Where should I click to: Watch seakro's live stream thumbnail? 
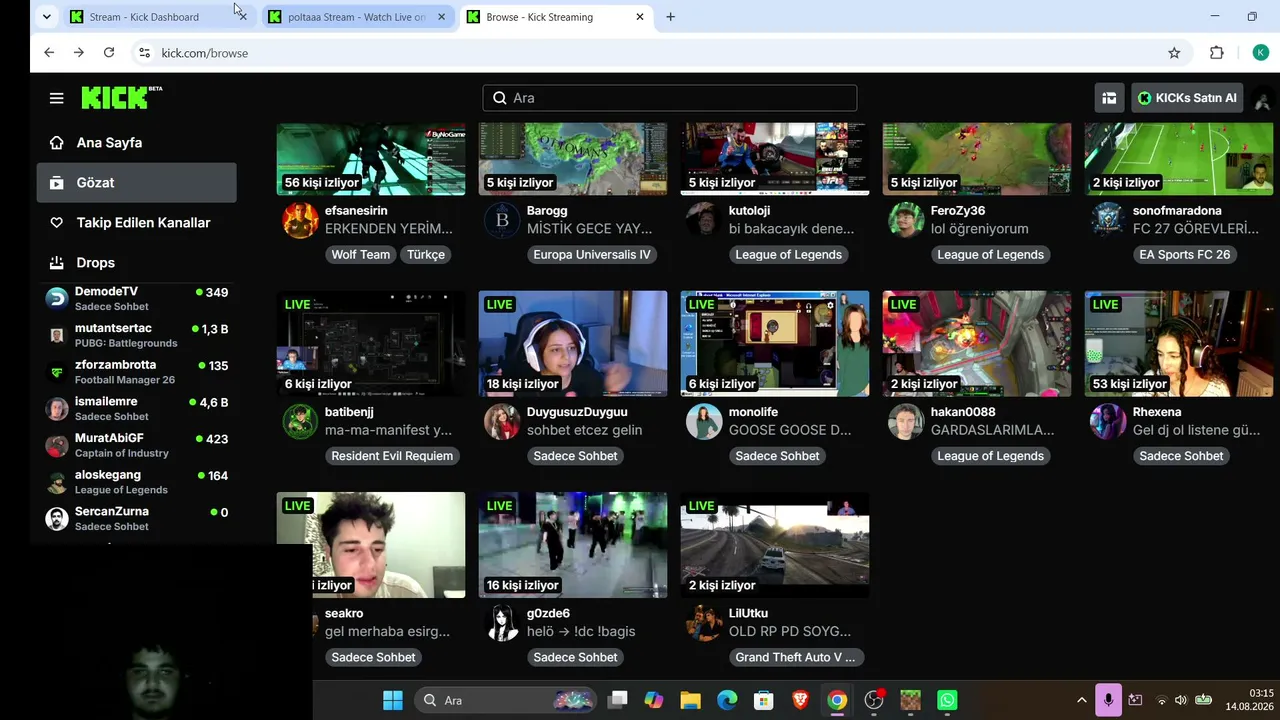371,545
